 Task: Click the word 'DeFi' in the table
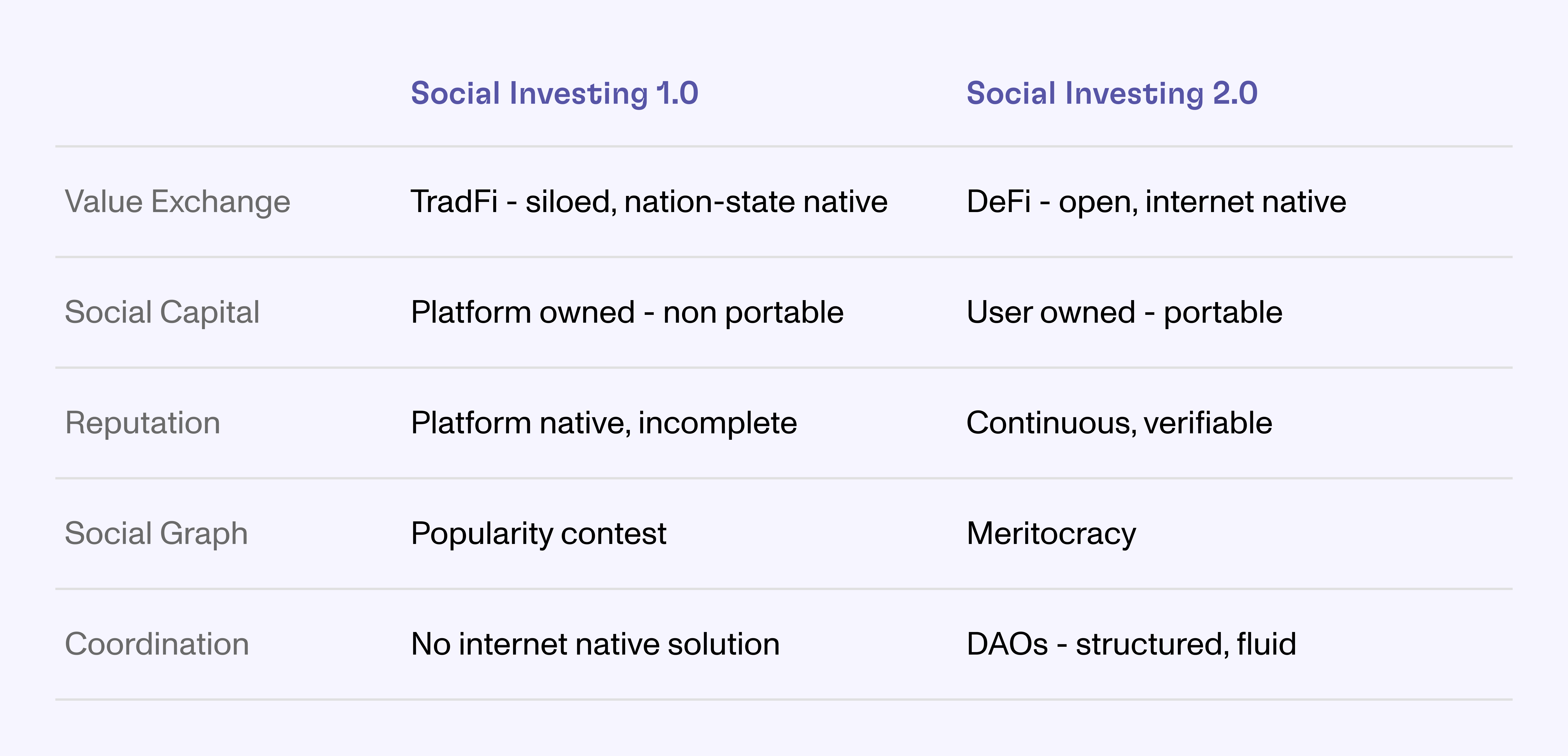[998, 202]
